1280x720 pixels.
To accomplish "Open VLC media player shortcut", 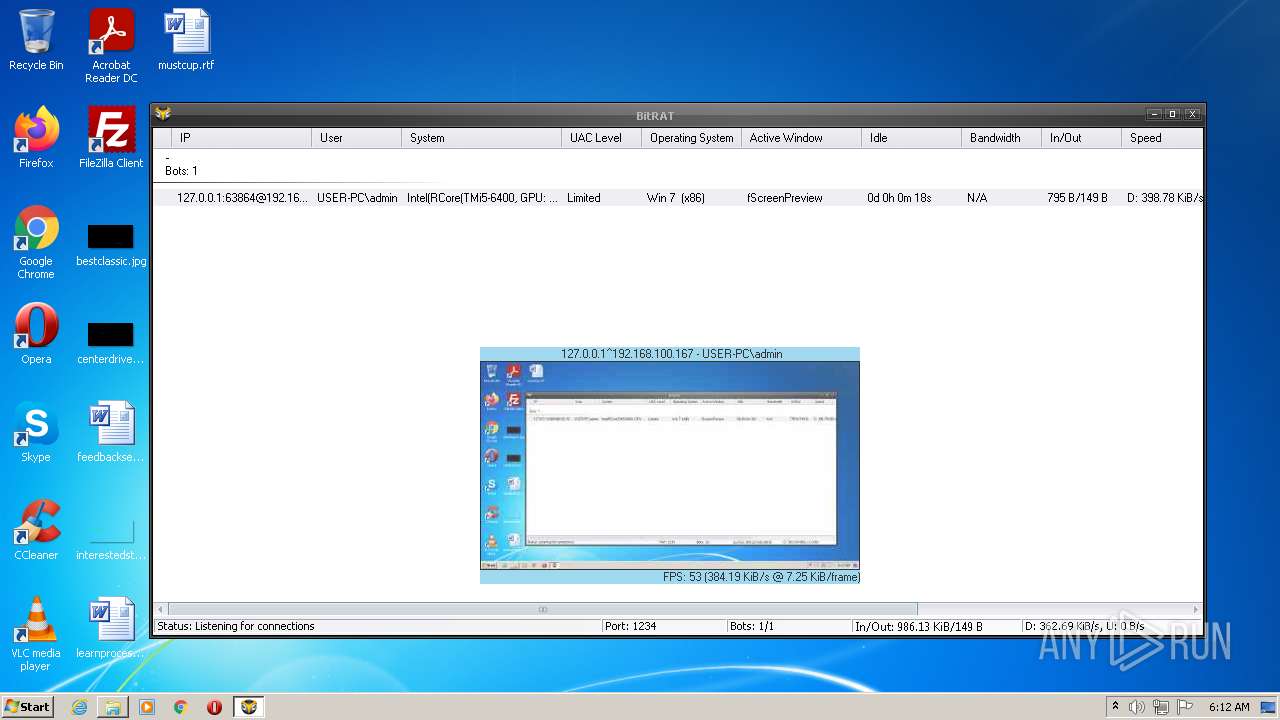I will (x=36, y=634).
